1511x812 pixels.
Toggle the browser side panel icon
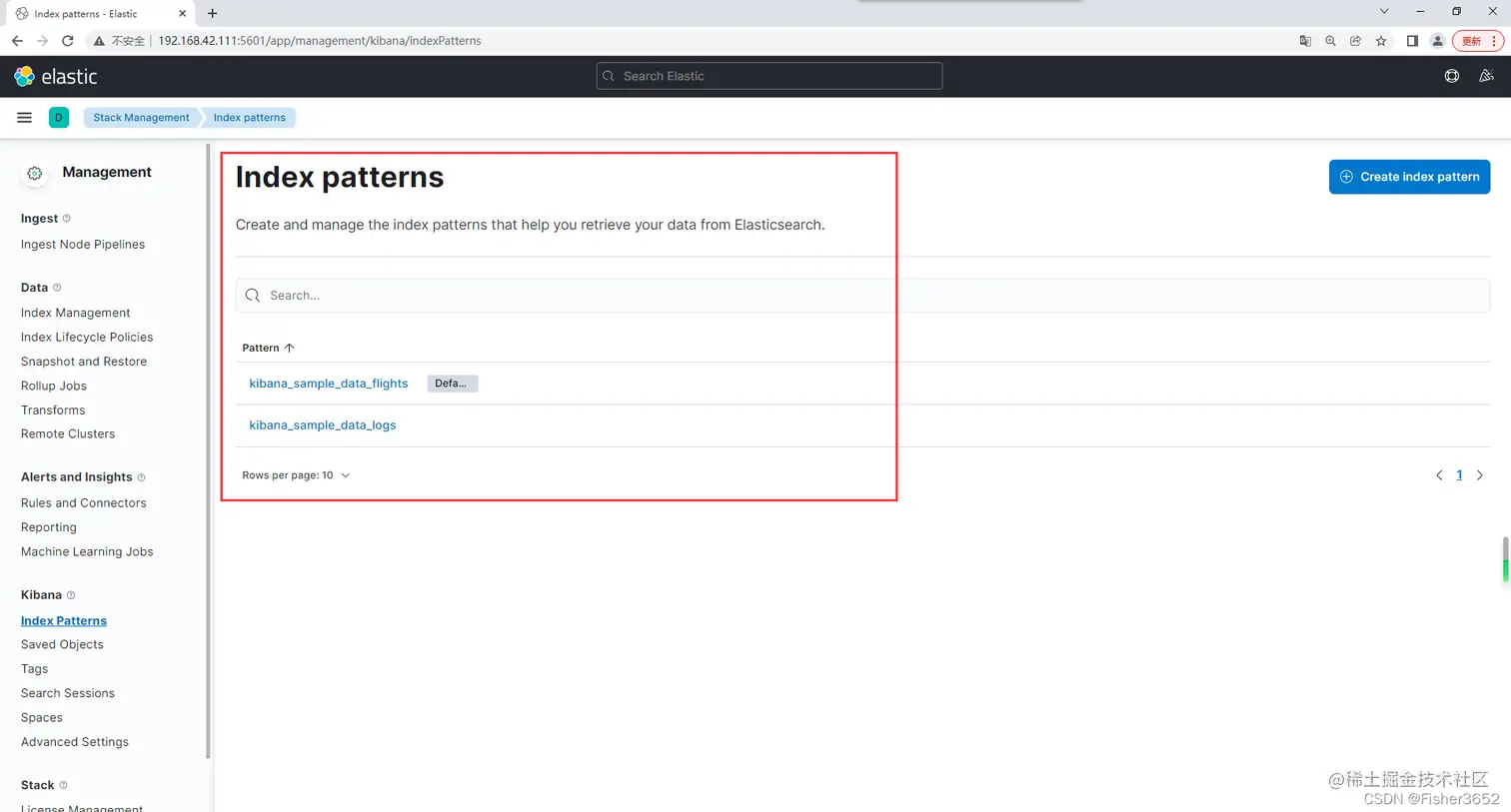(1412, 41)
